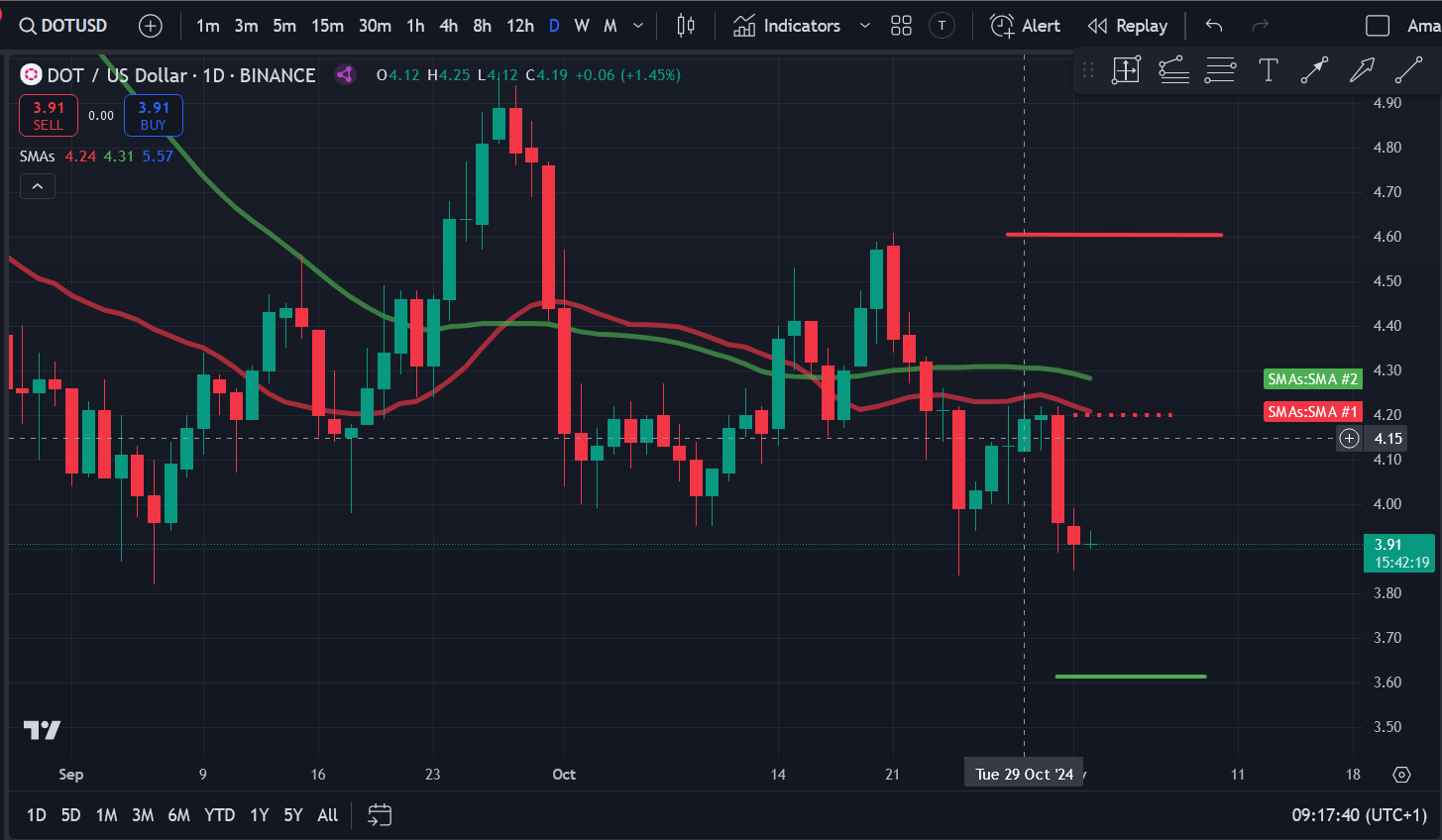The width and height of the screenshot is (1442, 840).
Task: Collapse the indicator legend chevron
Action: pos(38,186)
